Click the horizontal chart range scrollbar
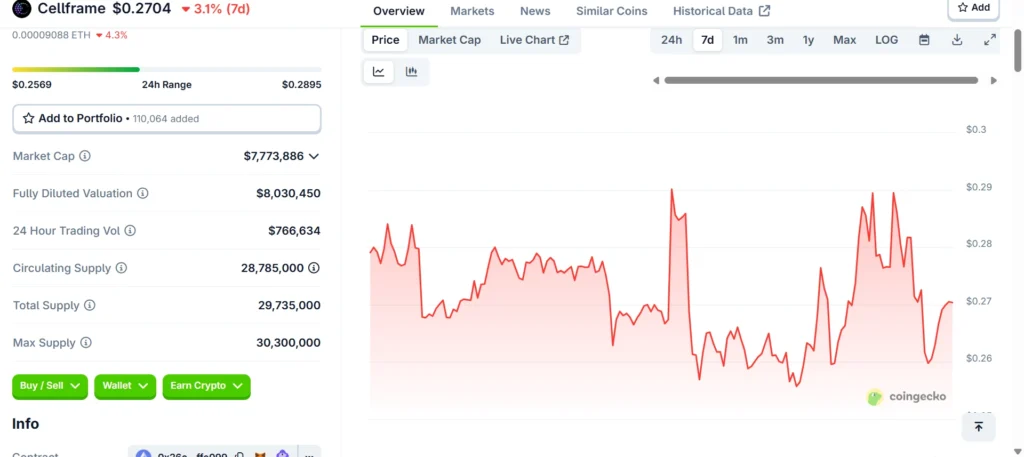Viewport: 1024px width, 457px height. coord(821,80)
